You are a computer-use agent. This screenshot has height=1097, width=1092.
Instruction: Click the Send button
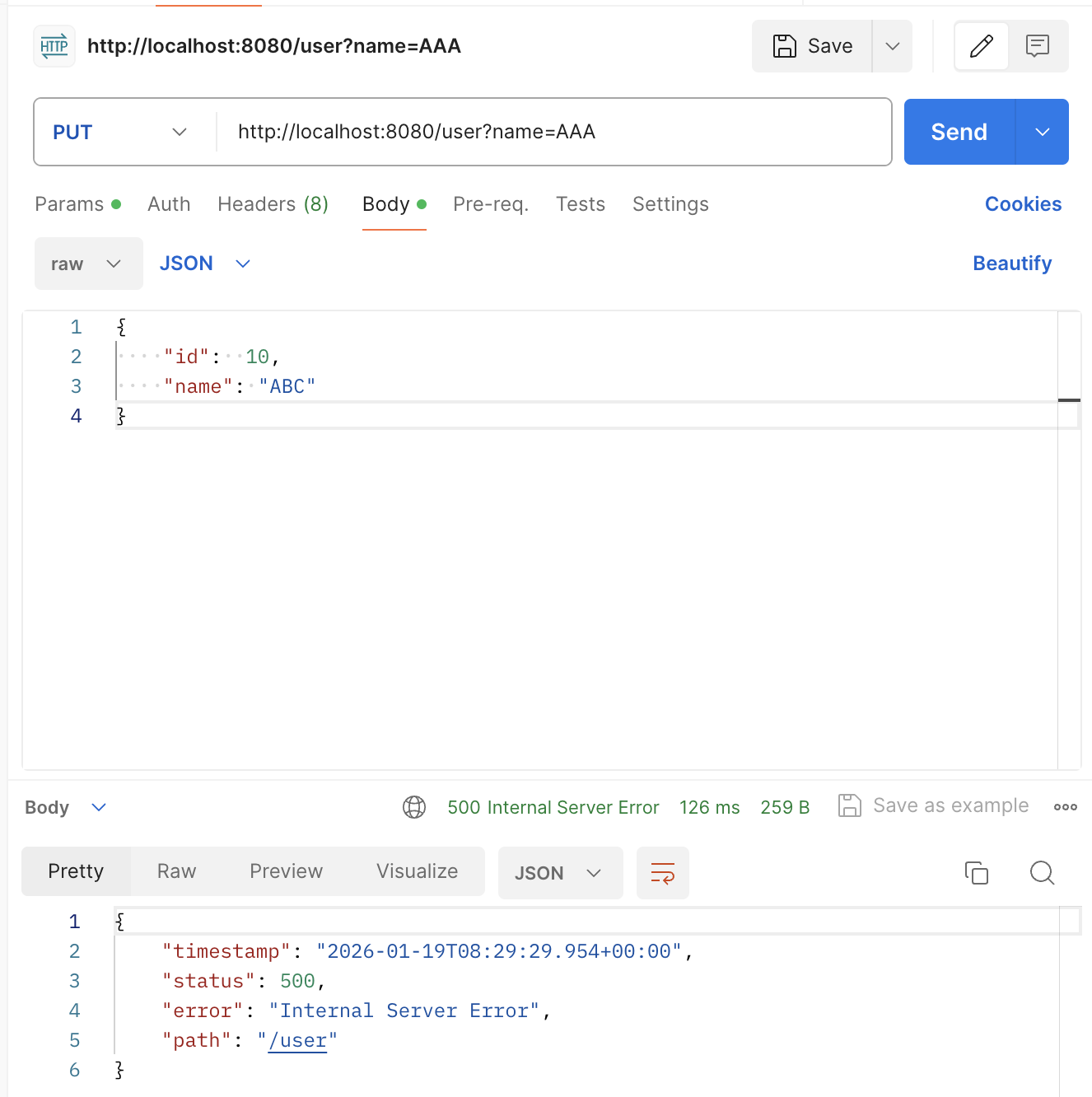pos(959,132)
